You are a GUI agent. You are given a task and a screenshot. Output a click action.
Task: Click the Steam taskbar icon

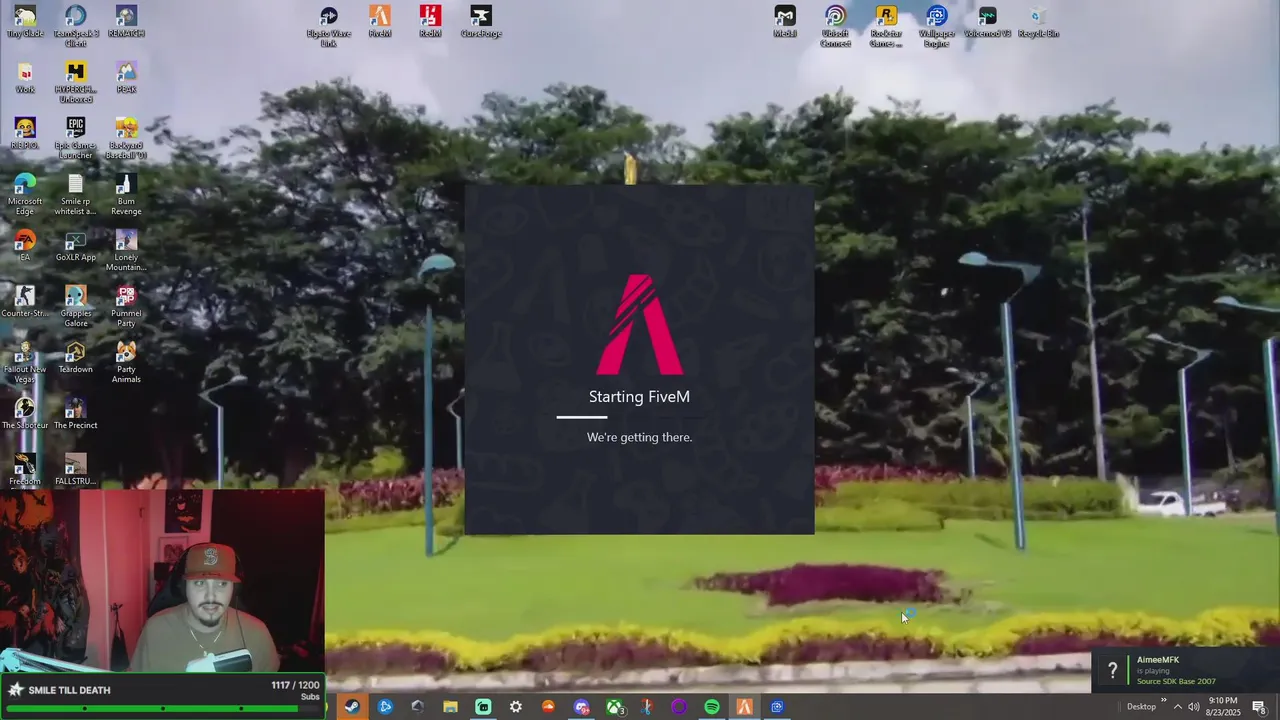[352, 707]
